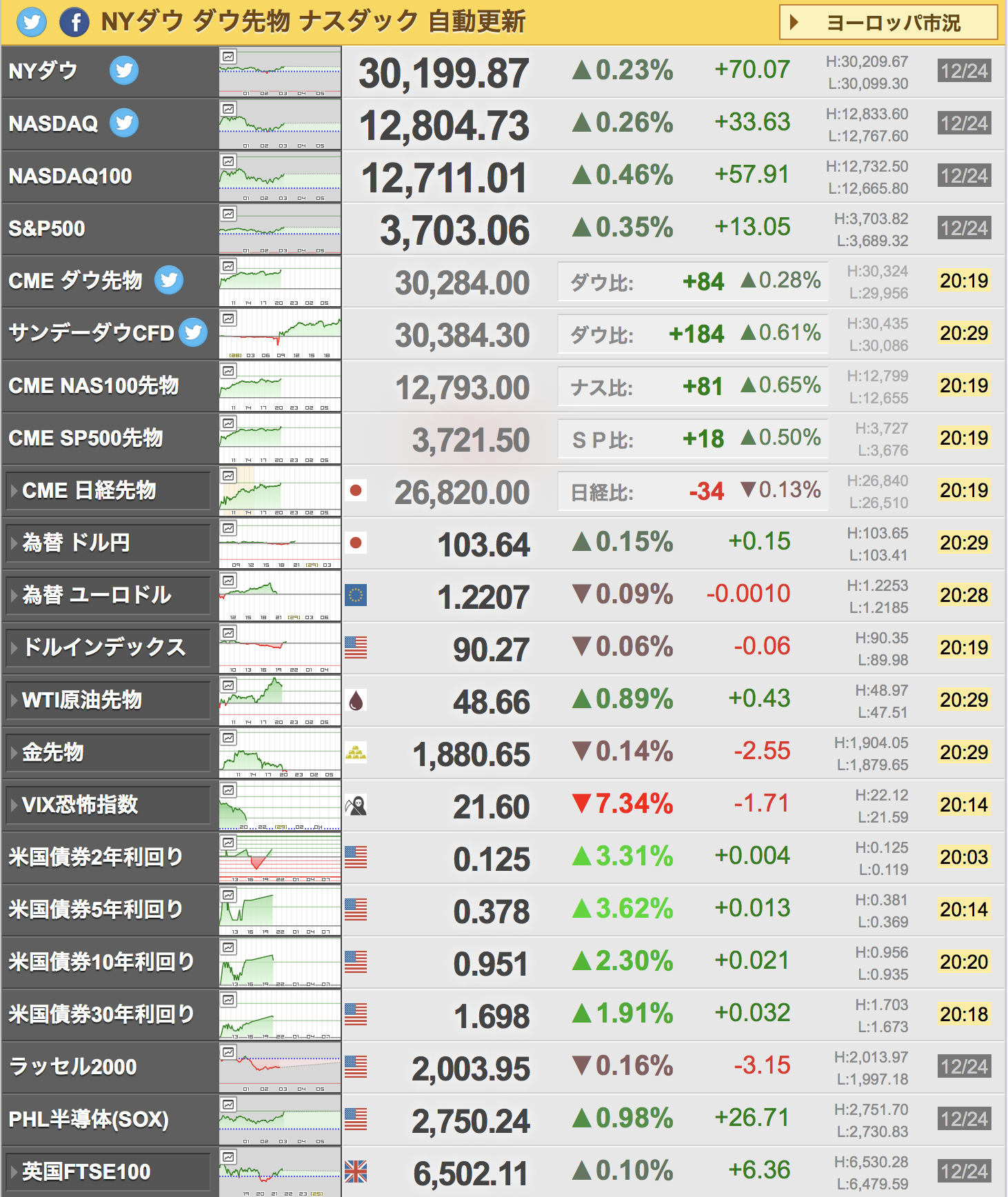This screenshot has width=1008, height=1197.
Task: Click UK flag in 英国FTSE100 row
Action: pos(356,1171)
